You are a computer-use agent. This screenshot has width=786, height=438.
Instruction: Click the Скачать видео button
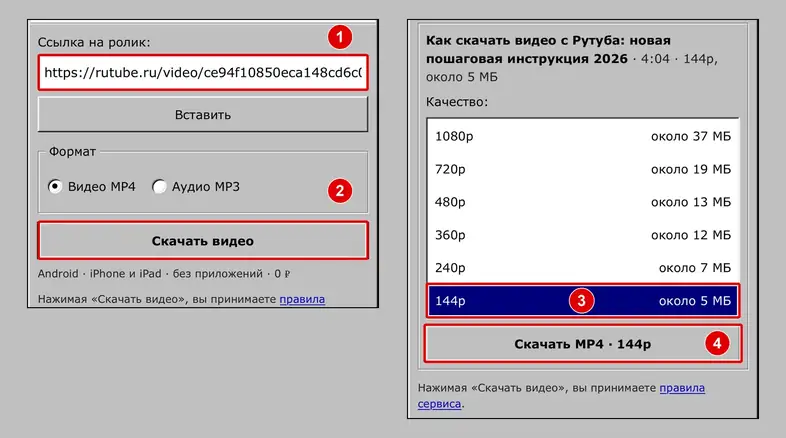[x=203, y=241]
